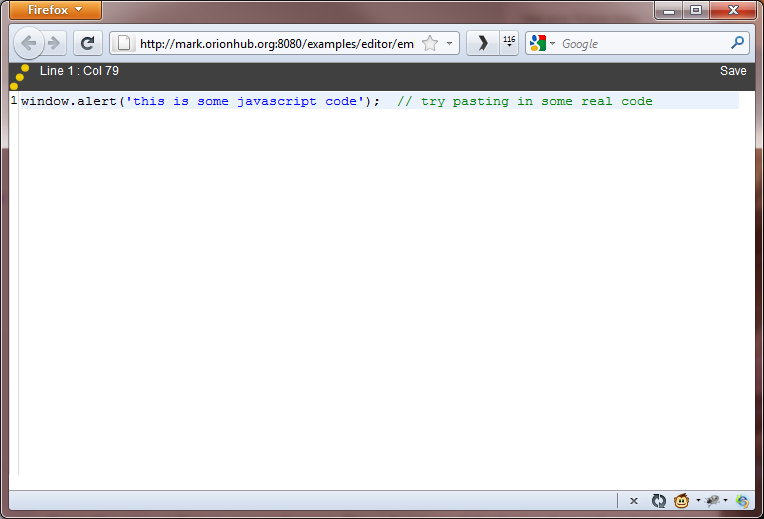Image resolution: width=764 pixels, height=519 pixels.
Task: Click the search magnifier icon
Action: [738, 43]
